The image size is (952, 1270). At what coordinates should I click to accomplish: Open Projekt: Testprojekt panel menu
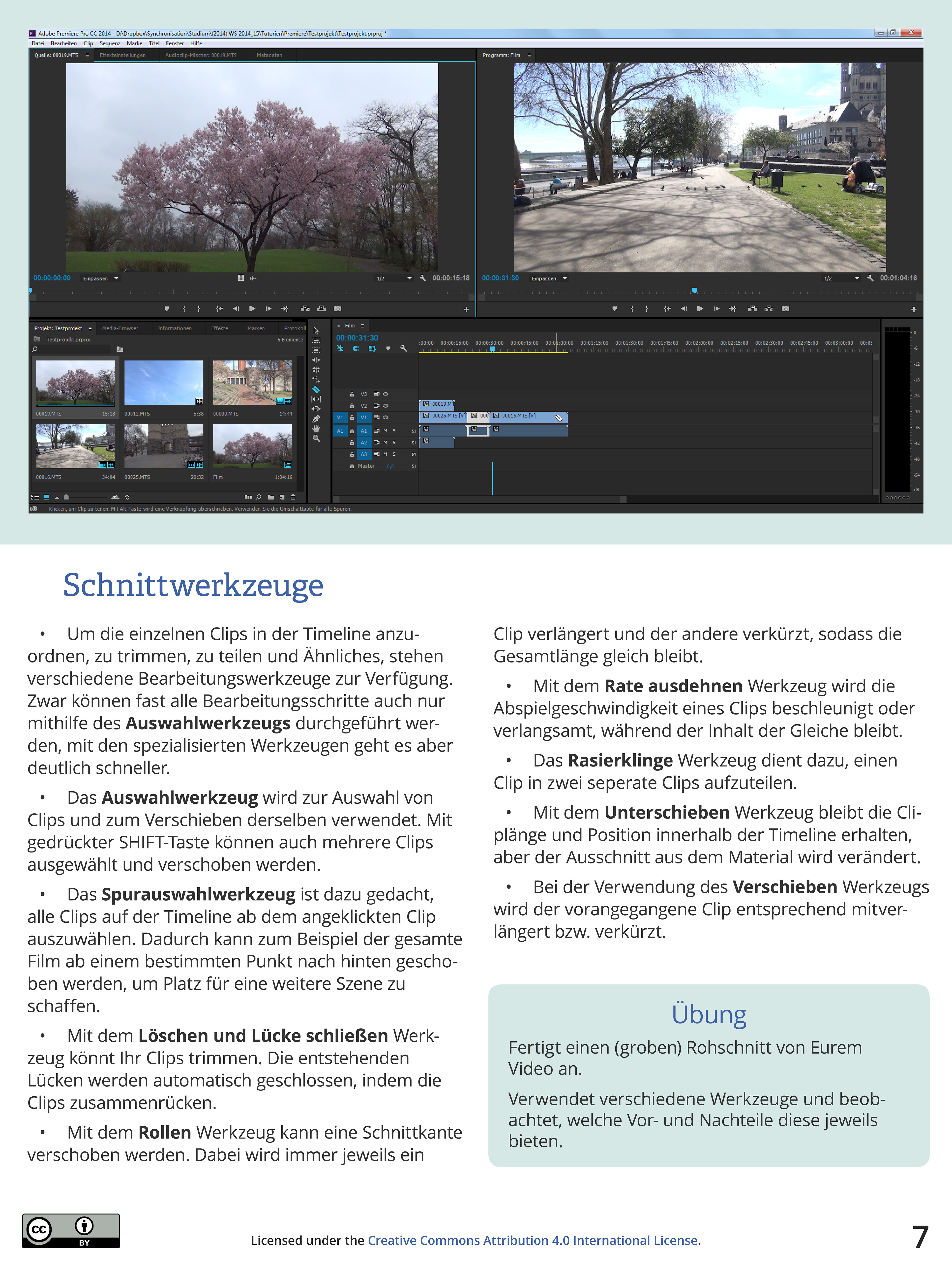[90, 329]
